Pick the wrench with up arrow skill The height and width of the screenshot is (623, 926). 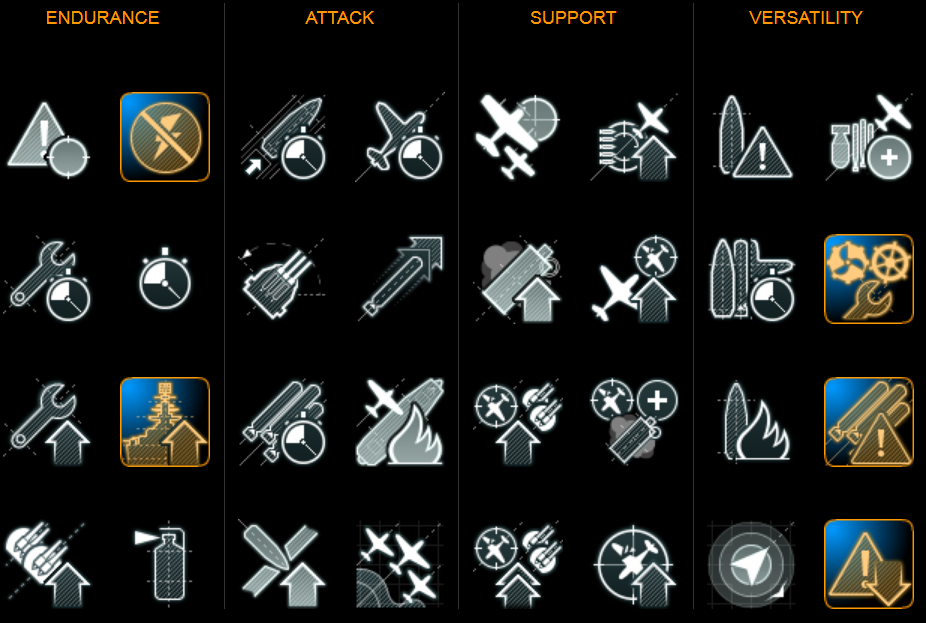tap(48, 422)
